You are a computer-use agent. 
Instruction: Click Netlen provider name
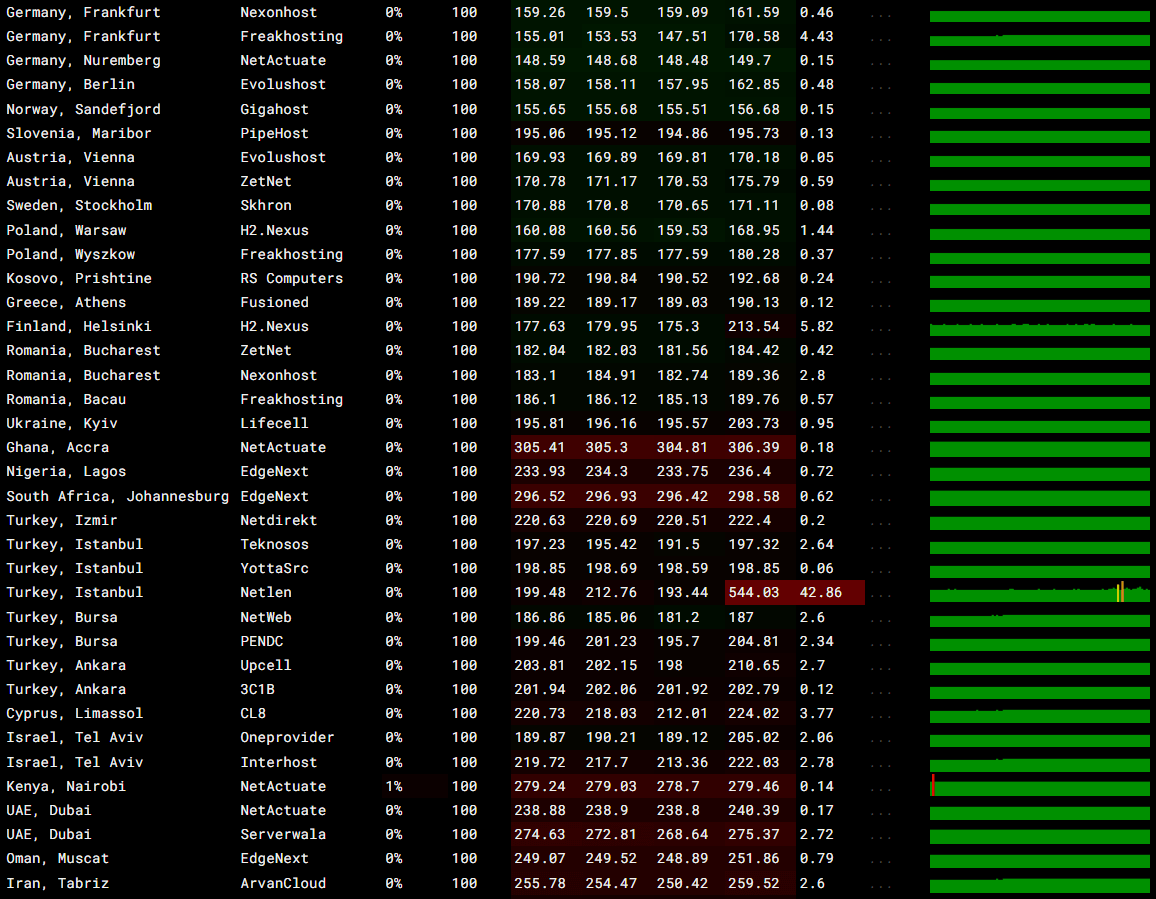[x=266, y=592]
